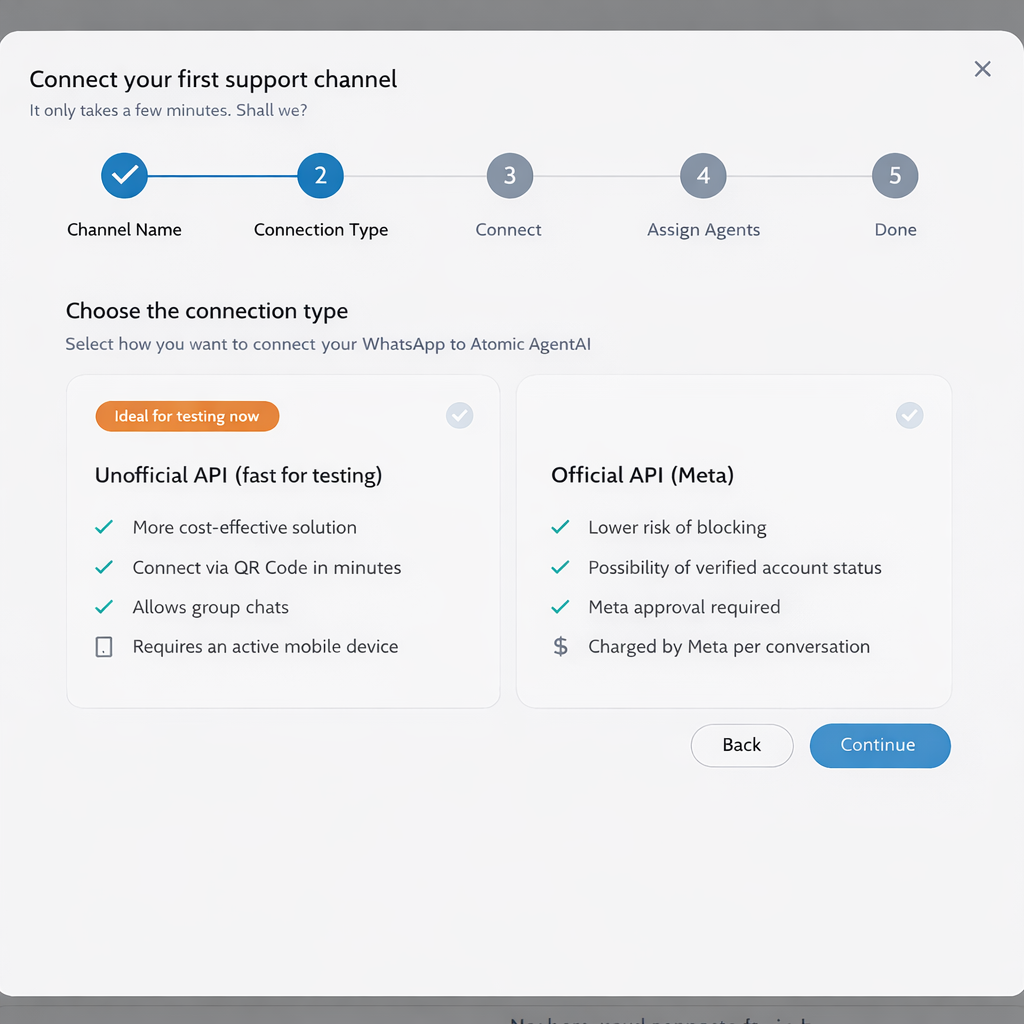This screenshot has width=1024, height=1024.
Task: Click checkmark beside 'Connect via QR Code'
Action: click(x=104, y=567)
